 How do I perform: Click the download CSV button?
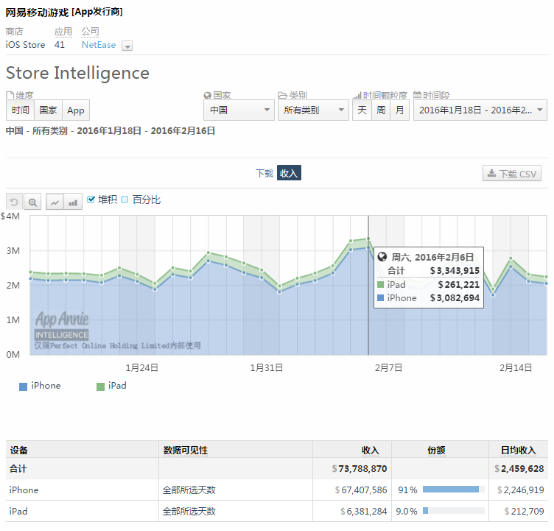(x=512, y=173)
